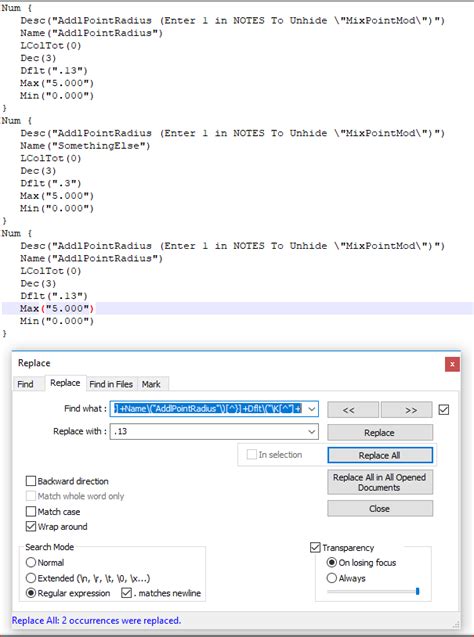Select Normal search mode

pos(45,563)
